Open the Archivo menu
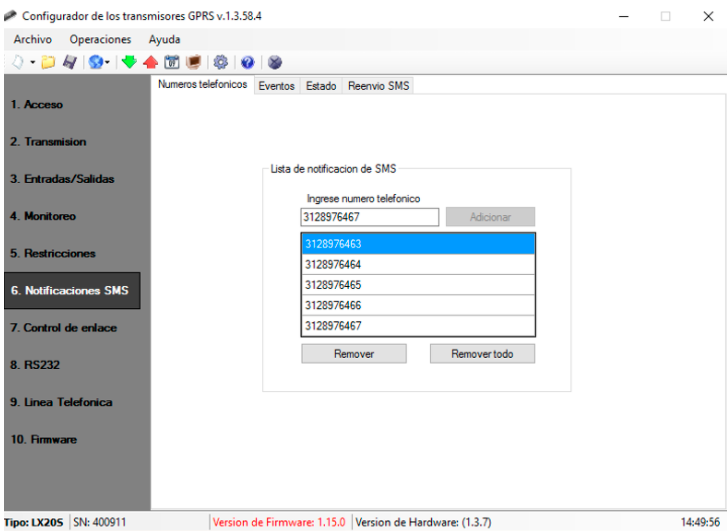 tap(32, 39)
